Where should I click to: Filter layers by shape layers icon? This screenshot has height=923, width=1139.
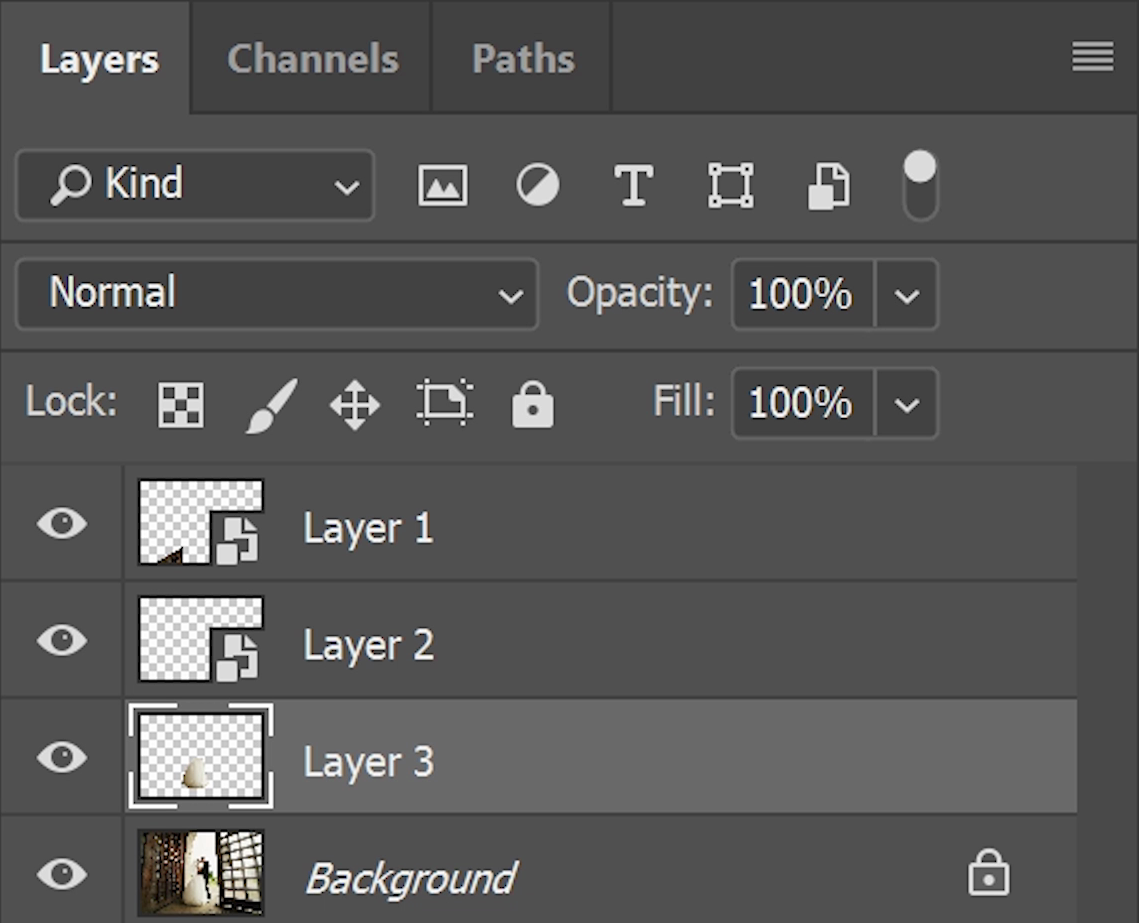tap(731, 184)
